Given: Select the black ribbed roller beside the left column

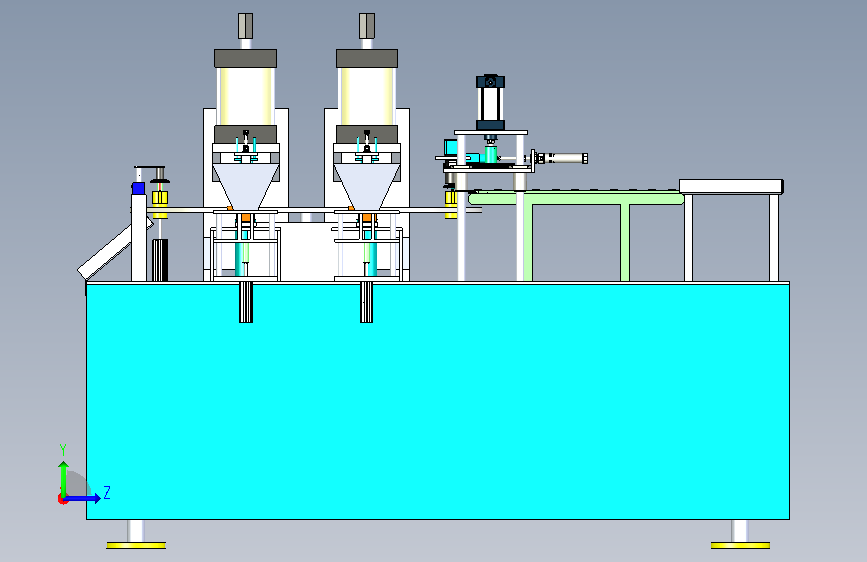Looking at the screenshot, I should point(160,260).
